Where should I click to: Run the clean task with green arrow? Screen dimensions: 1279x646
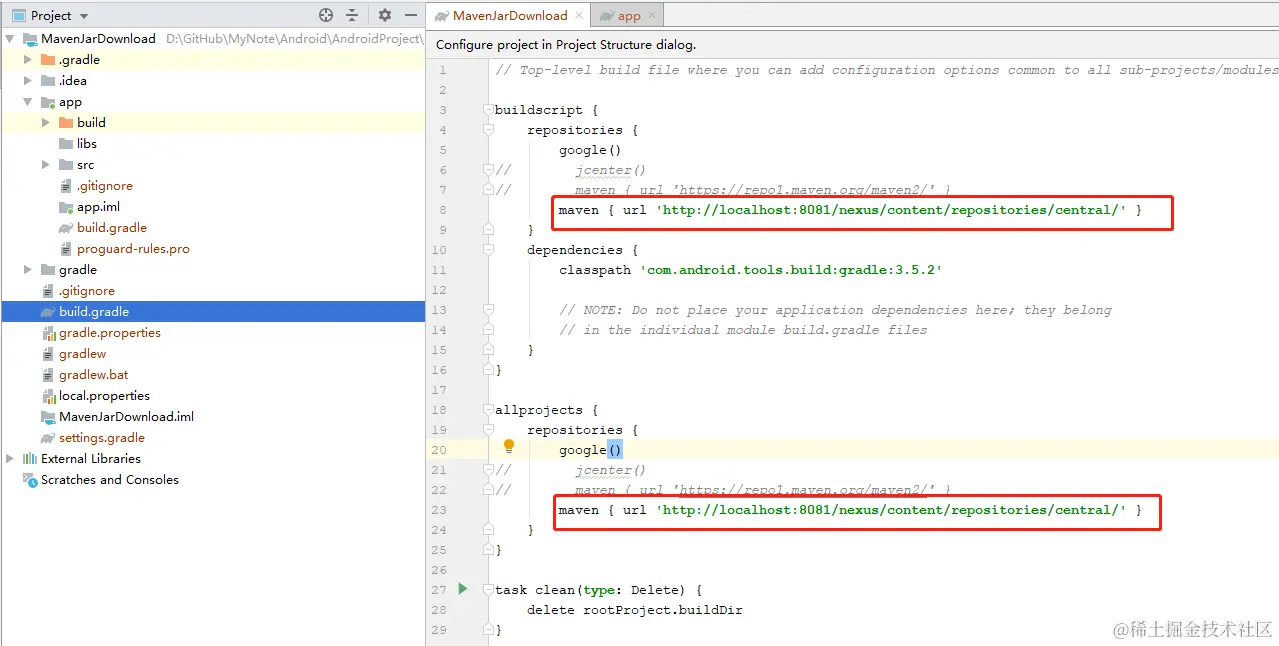pos(462,589)
